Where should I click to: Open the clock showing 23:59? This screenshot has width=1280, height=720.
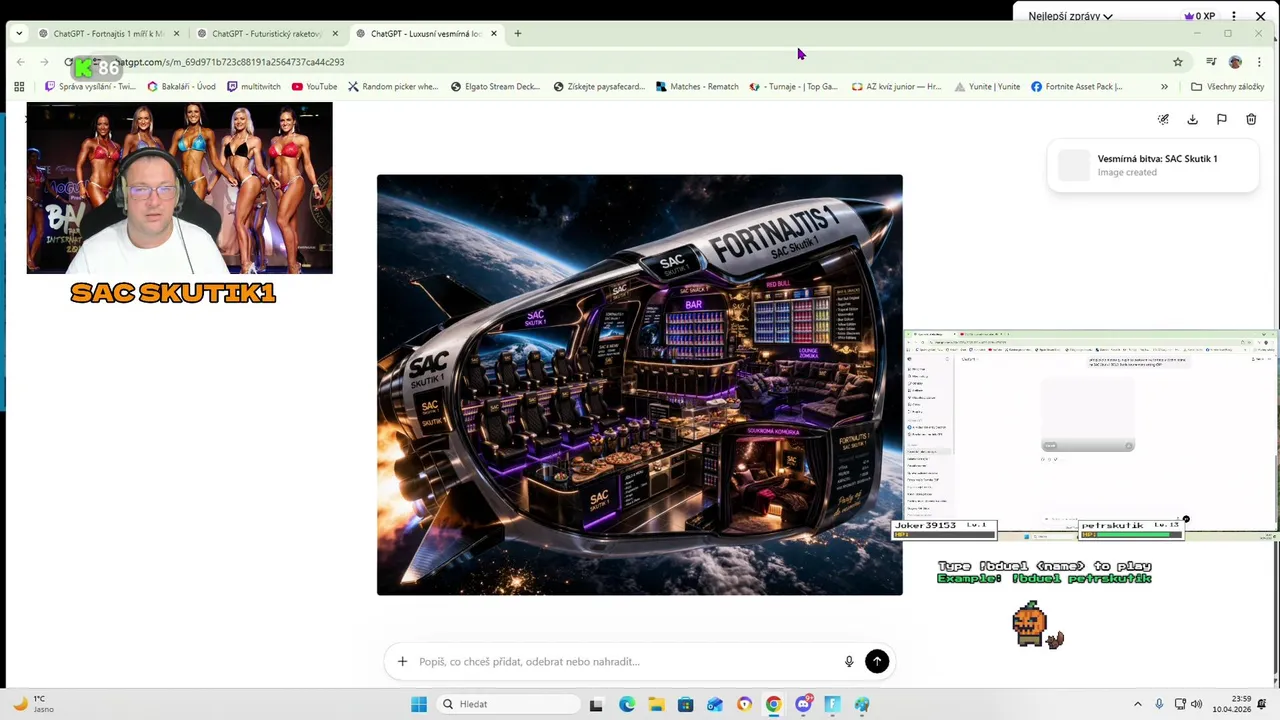point(1231,704)
